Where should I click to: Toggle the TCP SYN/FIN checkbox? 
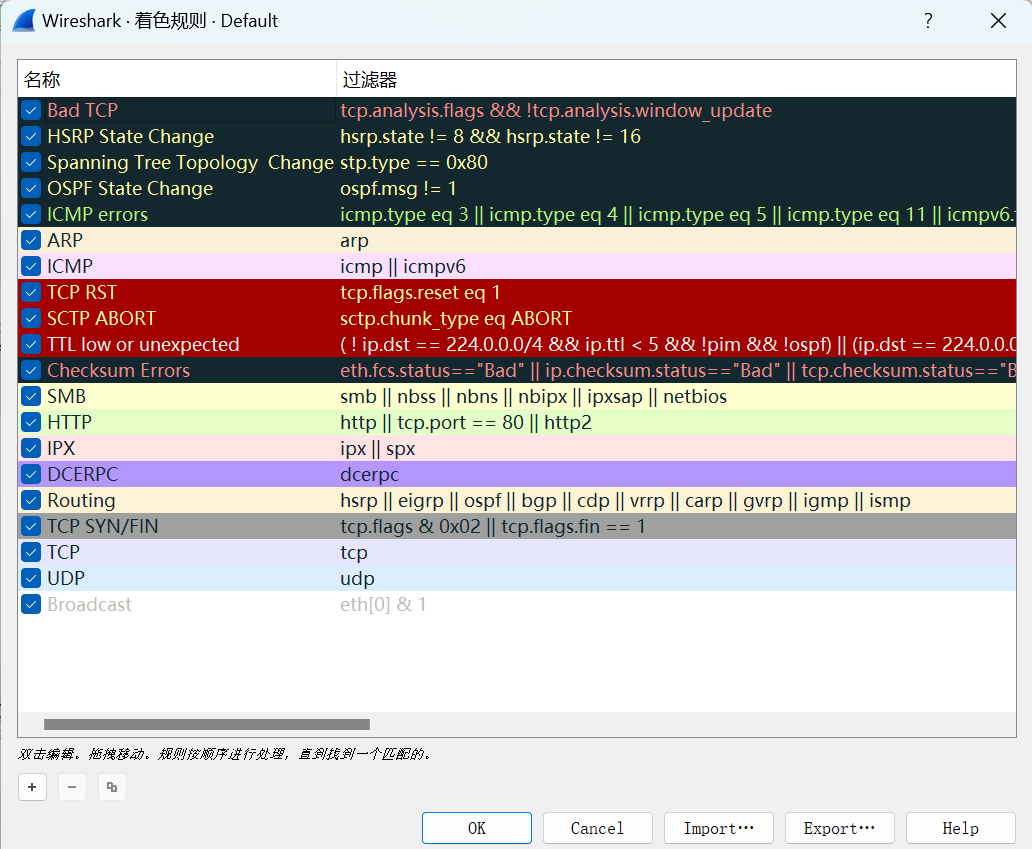click(31, 526)
